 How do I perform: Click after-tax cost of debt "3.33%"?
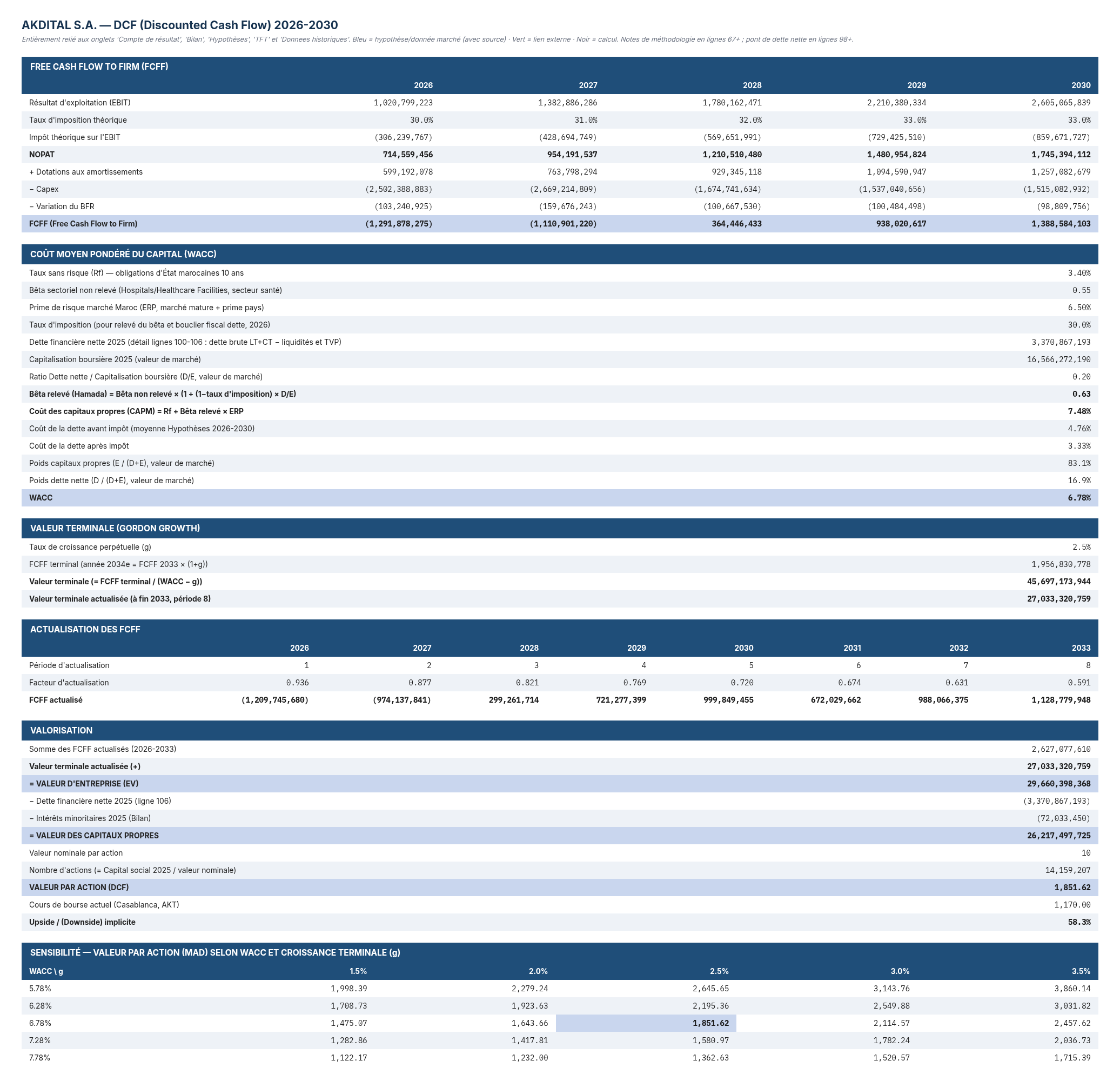pos(1079,446)
